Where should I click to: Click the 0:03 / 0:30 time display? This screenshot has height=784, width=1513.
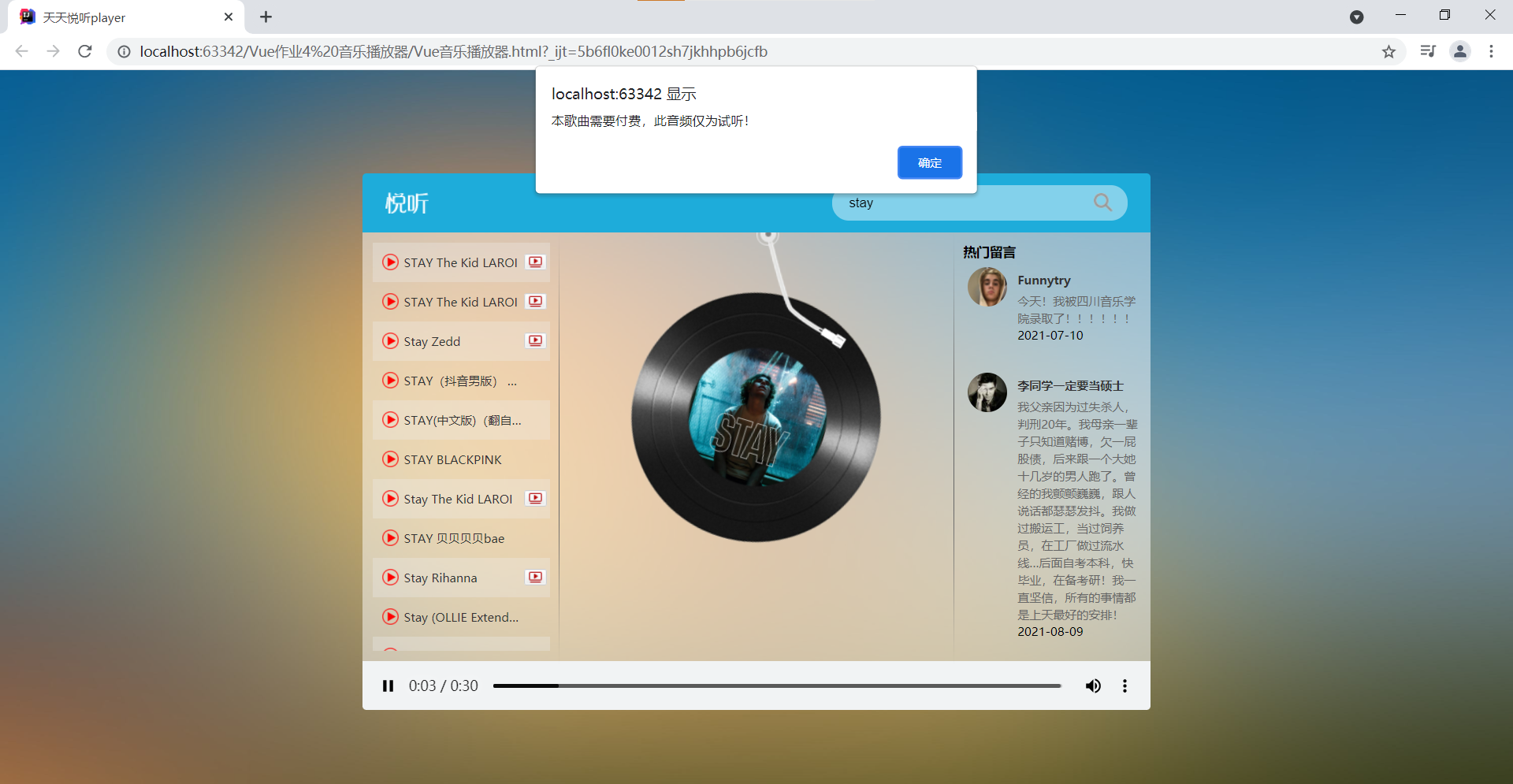(x=443, y=686)
